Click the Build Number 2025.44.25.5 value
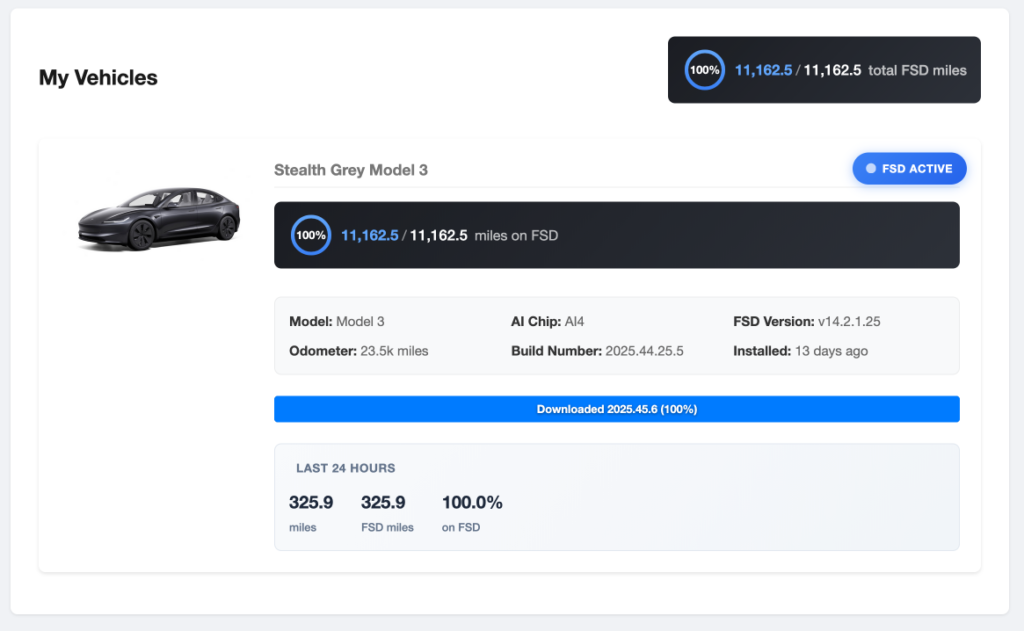Viewport: 1024px width, 631px height. coord(644,351)
